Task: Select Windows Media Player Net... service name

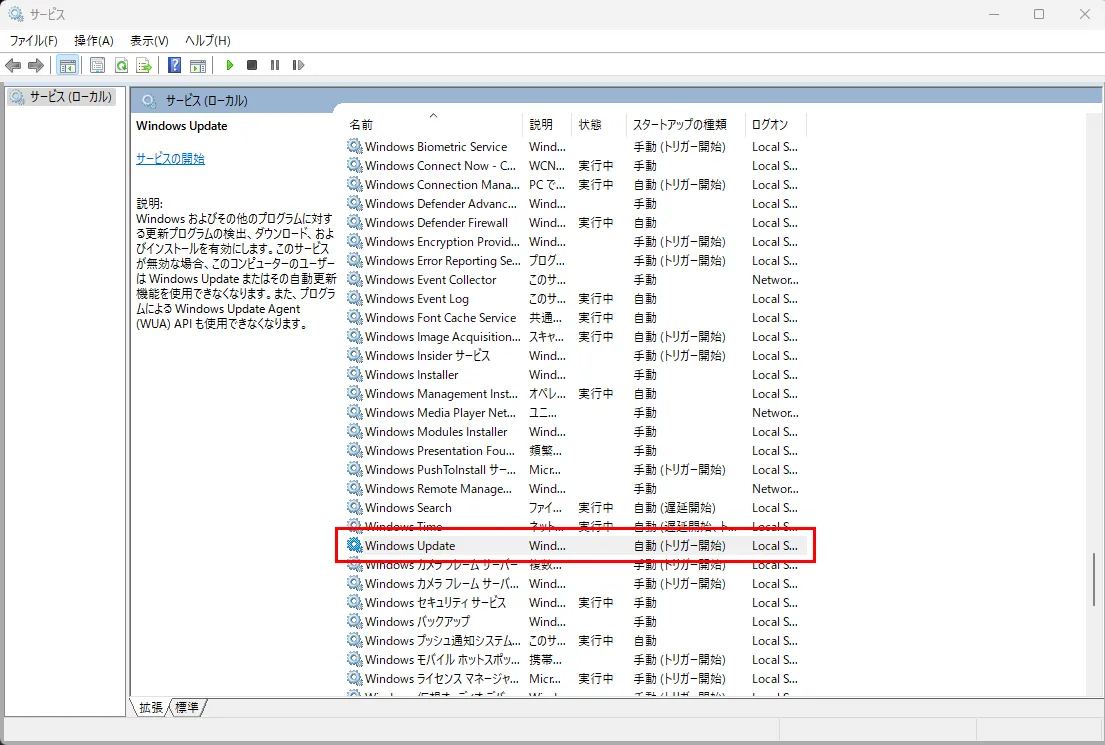Action: 440,412
